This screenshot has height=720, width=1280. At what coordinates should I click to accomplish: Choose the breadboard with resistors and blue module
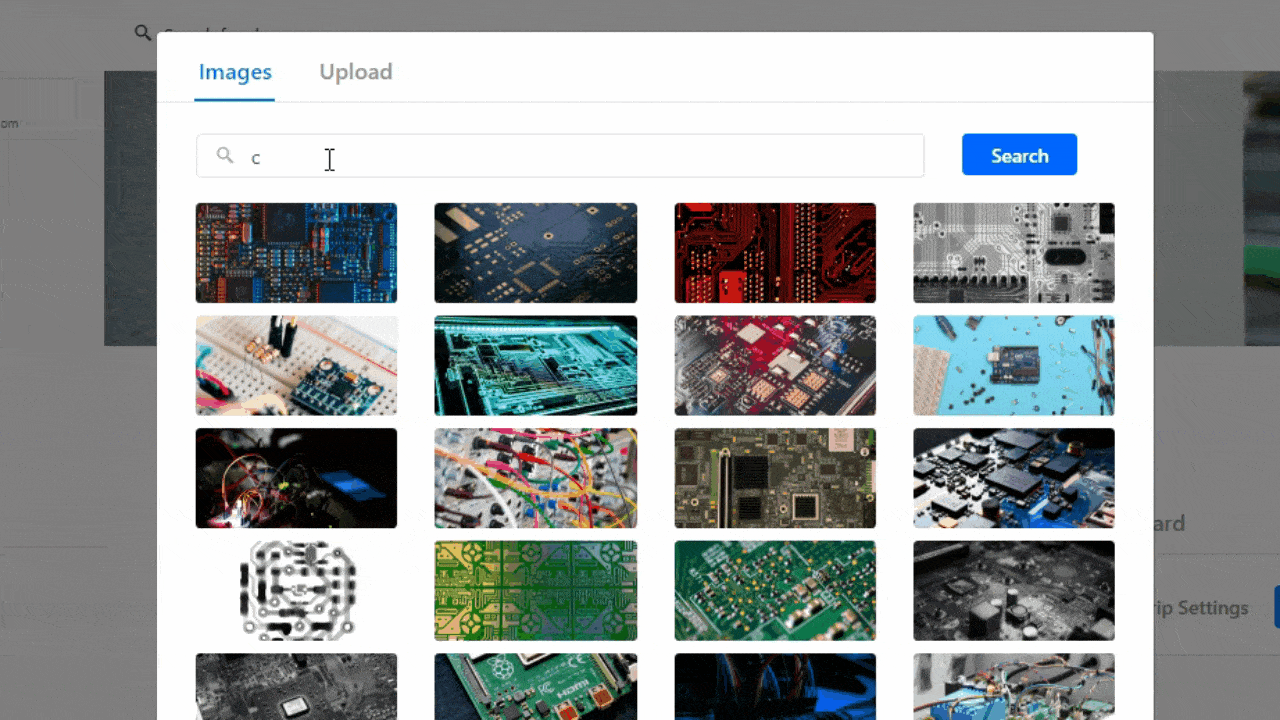pos(296,366)
